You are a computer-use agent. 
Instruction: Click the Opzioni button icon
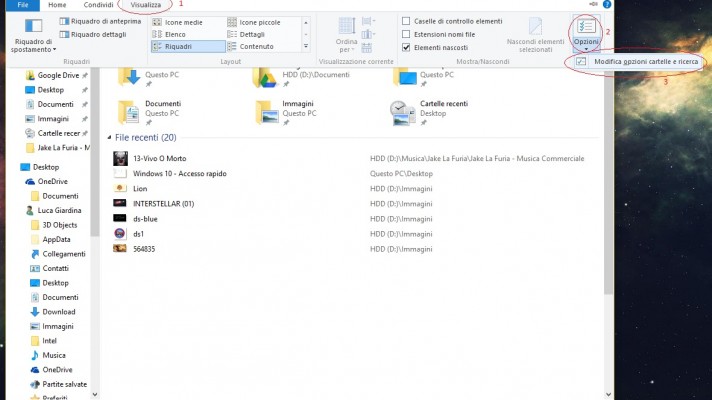click(586, 26)
